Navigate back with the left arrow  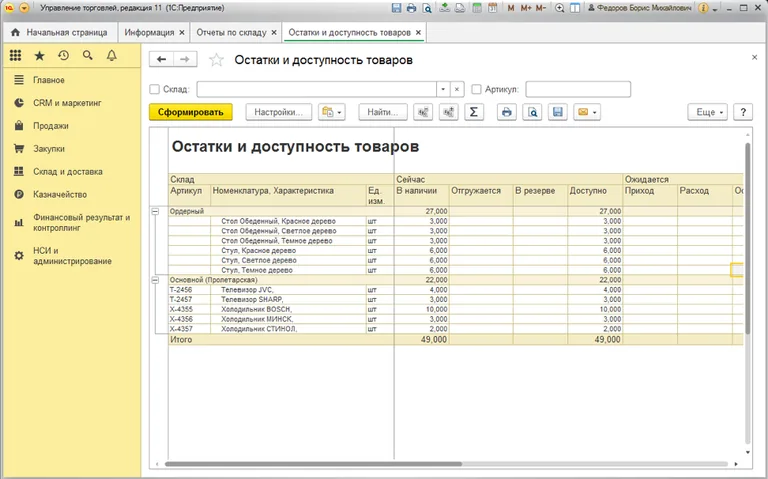[161, 60]
